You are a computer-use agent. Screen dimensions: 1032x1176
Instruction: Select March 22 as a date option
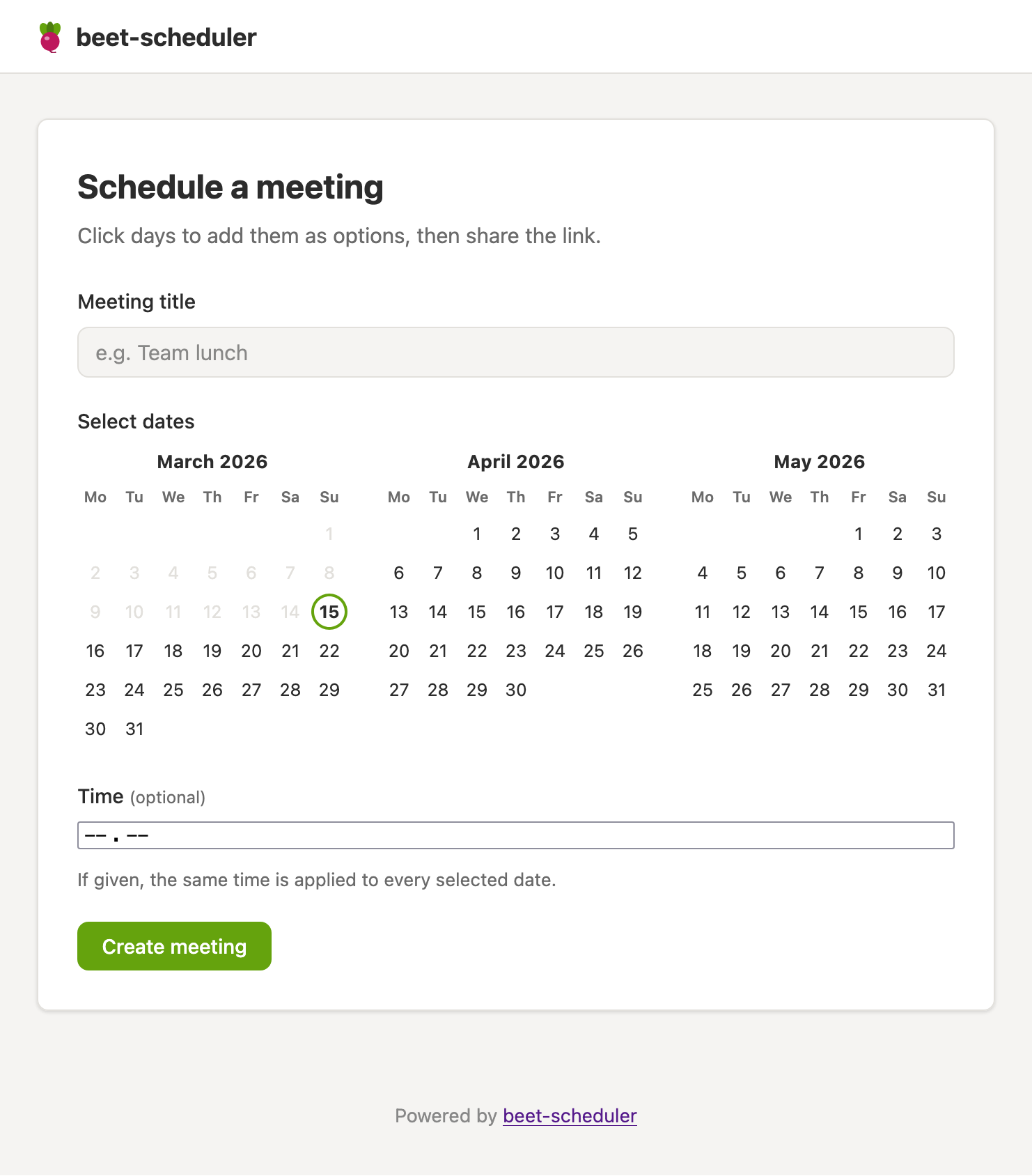[x=329, y=651]
